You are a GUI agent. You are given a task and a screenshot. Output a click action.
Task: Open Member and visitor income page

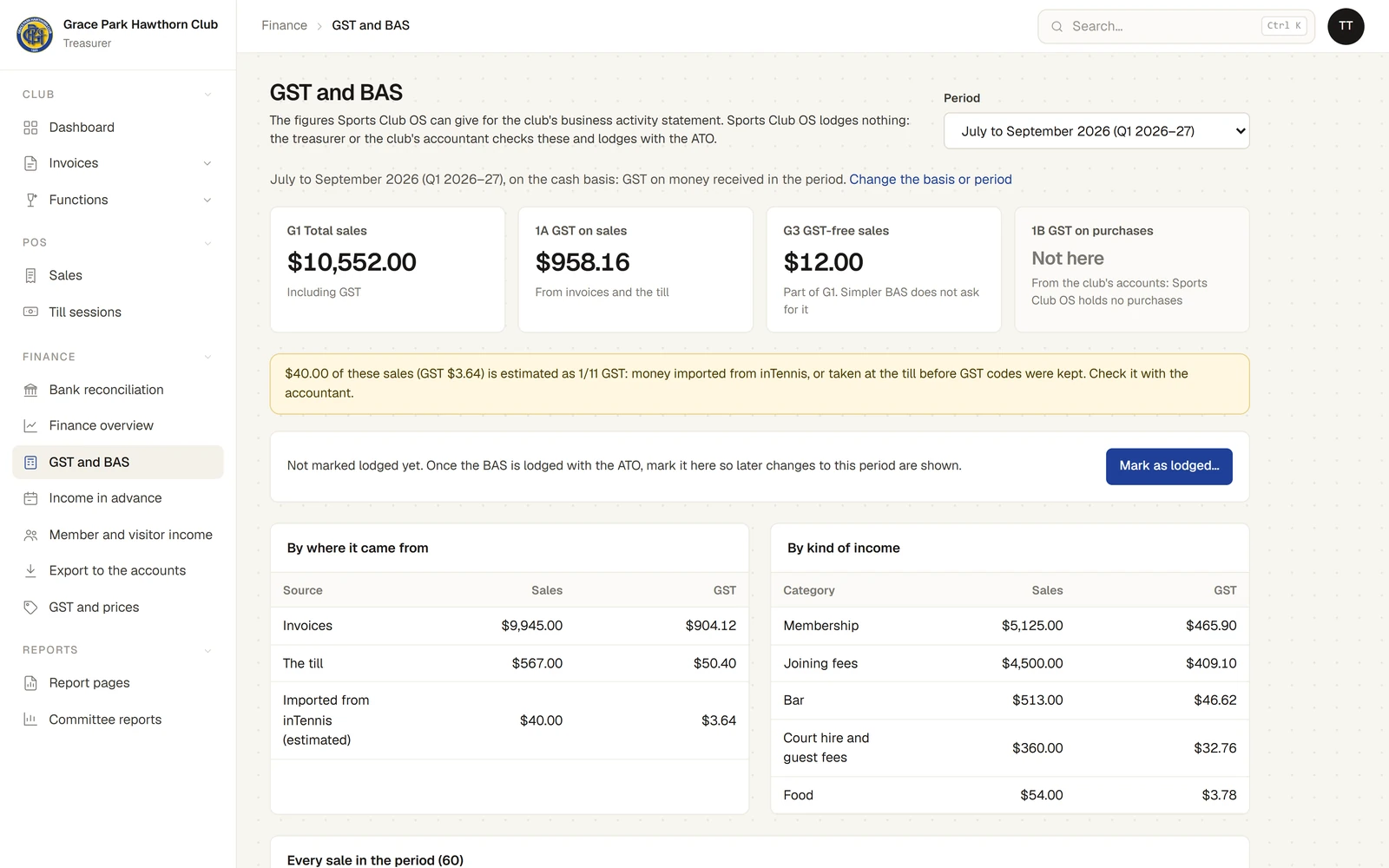pos(118,535)
